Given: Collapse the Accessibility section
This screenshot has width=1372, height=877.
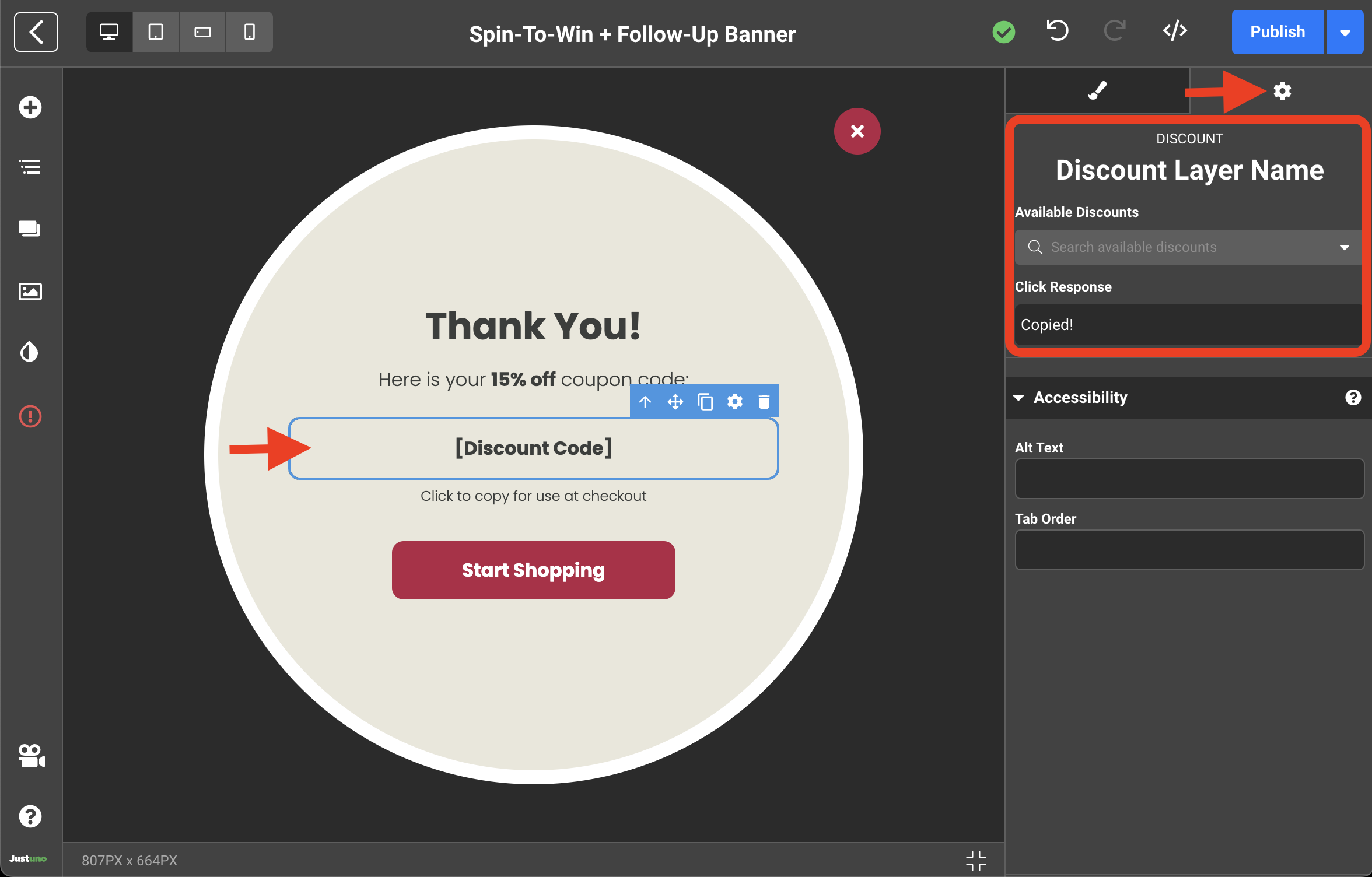Looking at the screenshot, I should point(1019,398).
